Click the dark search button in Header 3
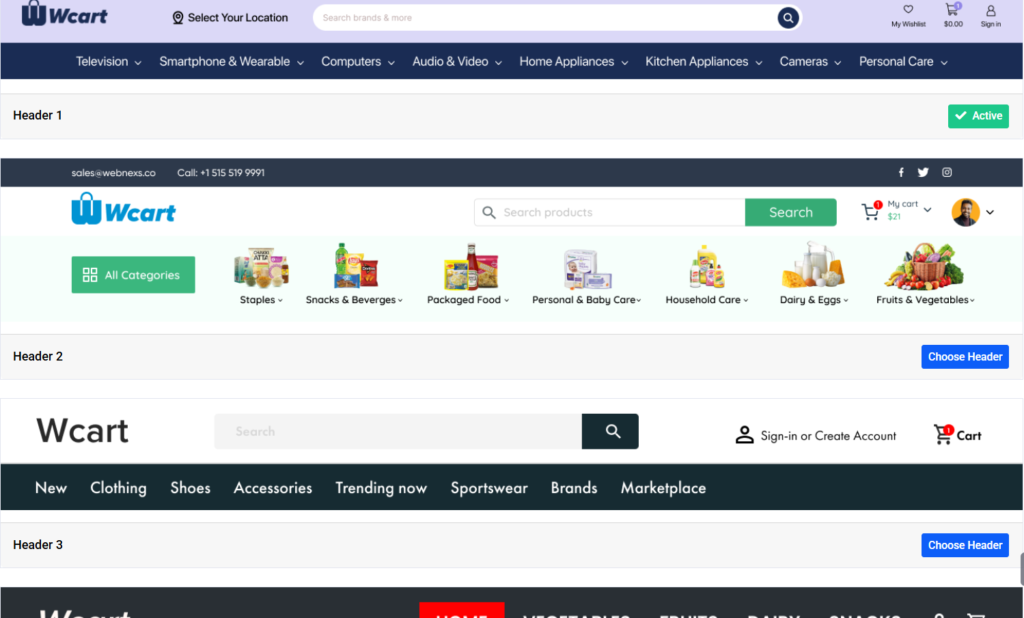 coord(610,431)
